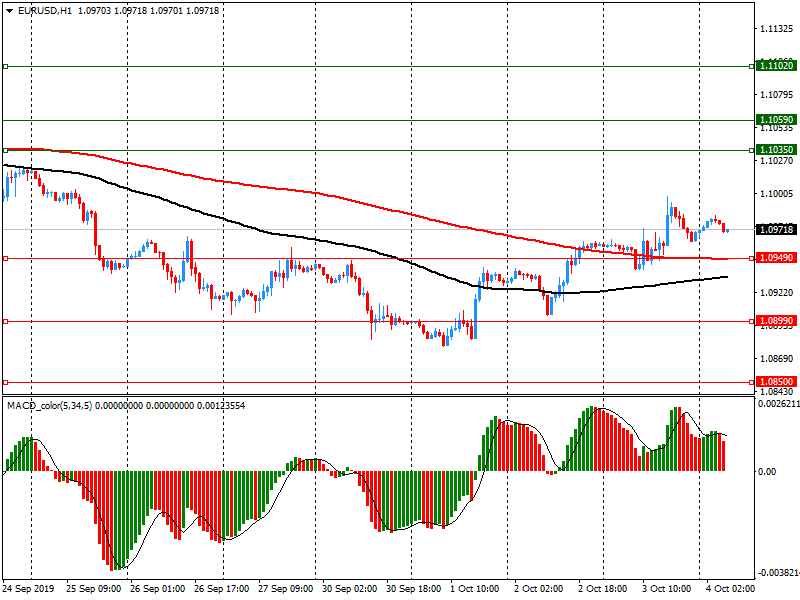The width and height of the screenshot is (800, 600).
Task: Select the 1 Oct 10:00 time label
Action: 476,590
